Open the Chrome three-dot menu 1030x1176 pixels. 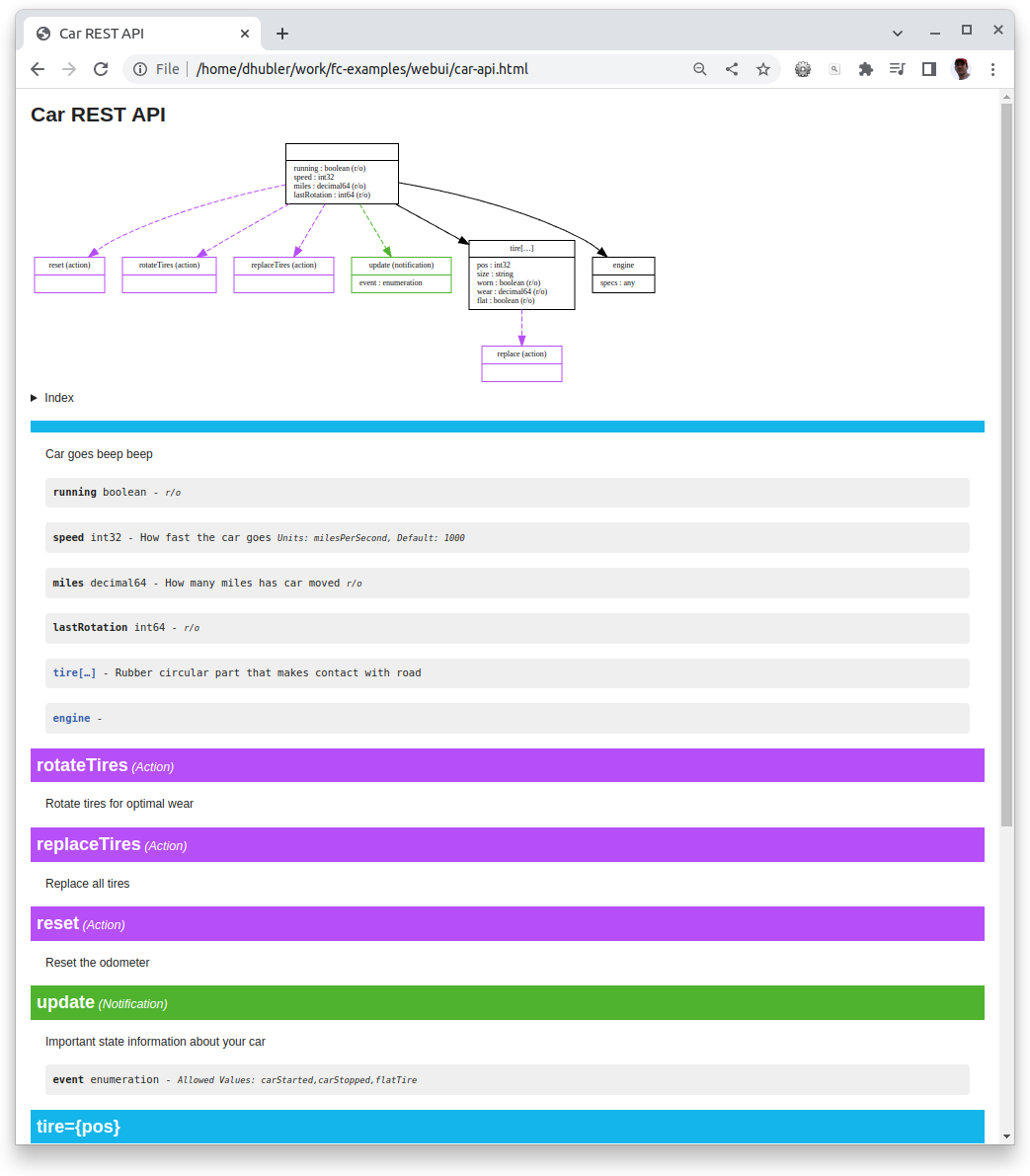(x=992, y=69)
